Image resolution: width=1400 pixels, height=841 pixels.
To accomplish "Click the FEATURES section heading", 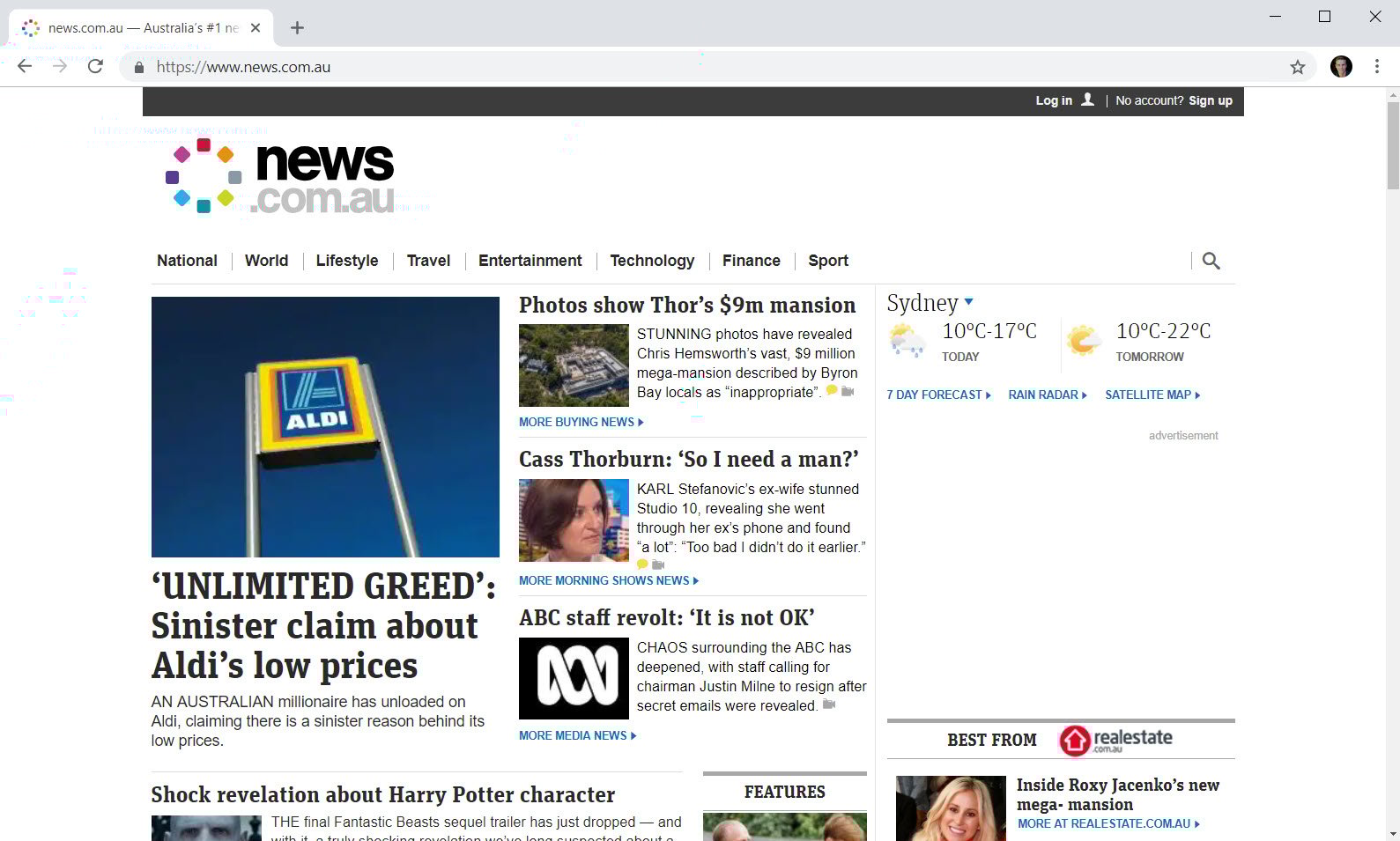I will point(785,792).
